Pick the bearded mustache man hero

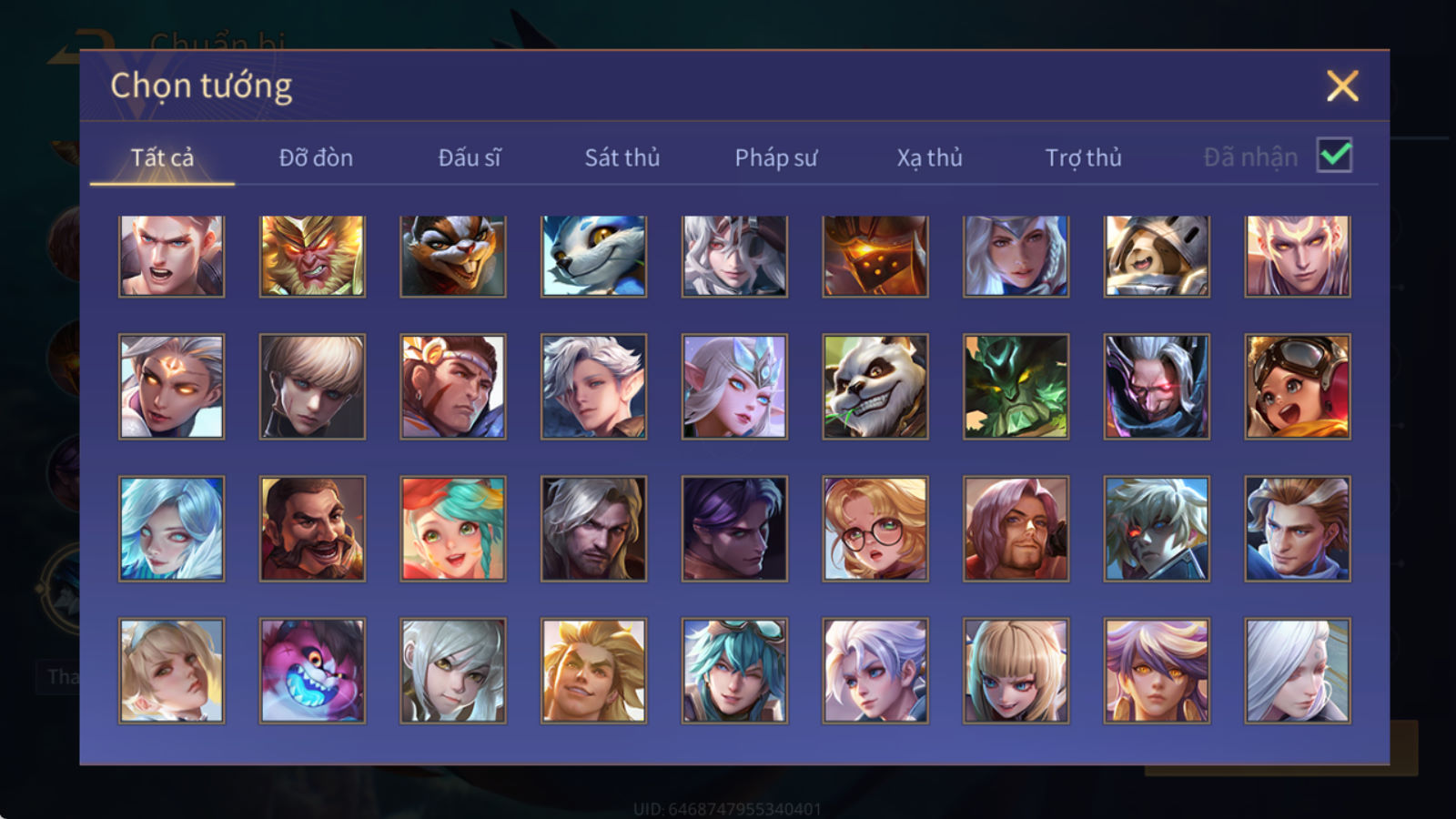click(312, 529)
